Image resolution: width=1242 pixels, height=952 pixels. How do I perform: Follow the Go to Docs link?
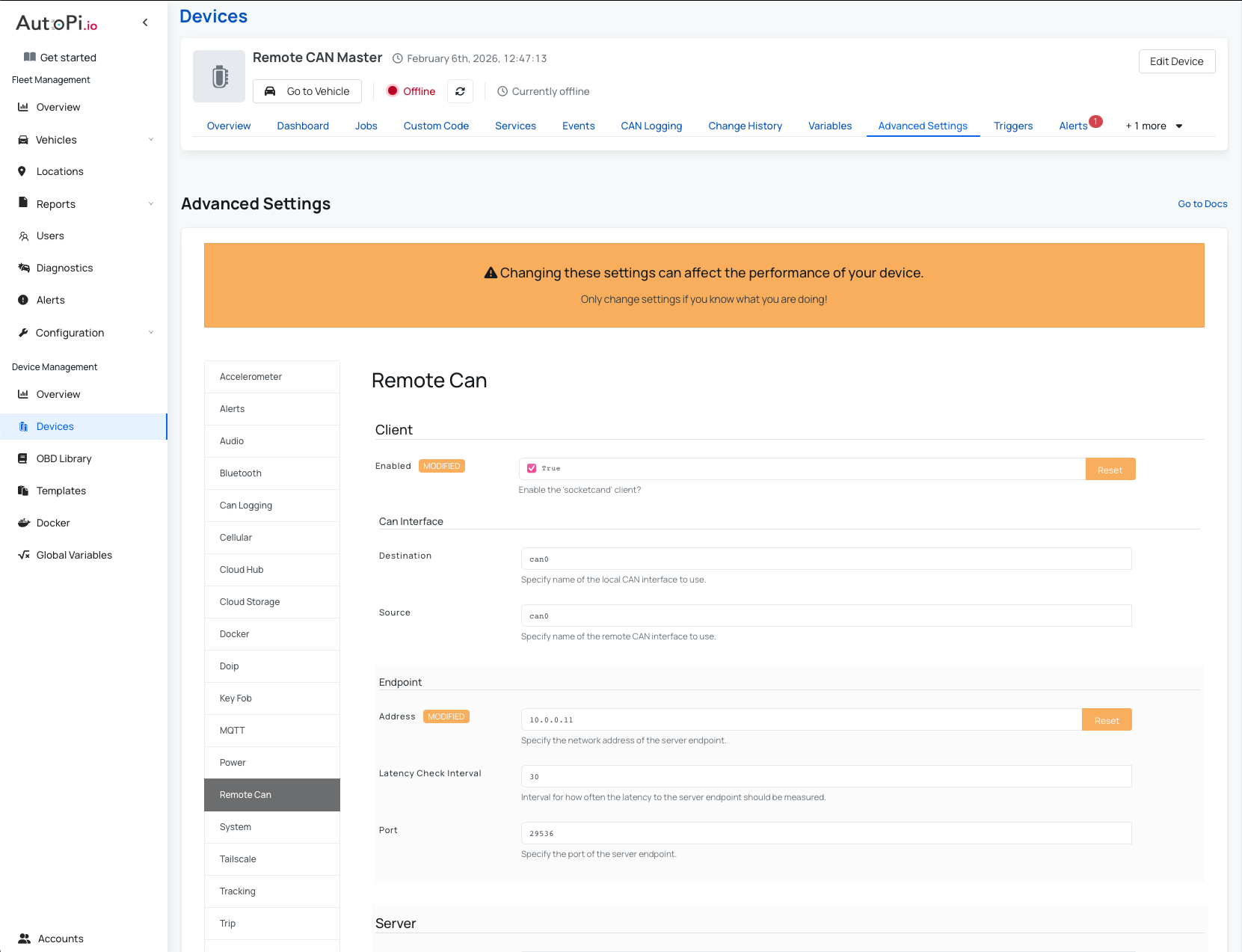coord(1202,203)
